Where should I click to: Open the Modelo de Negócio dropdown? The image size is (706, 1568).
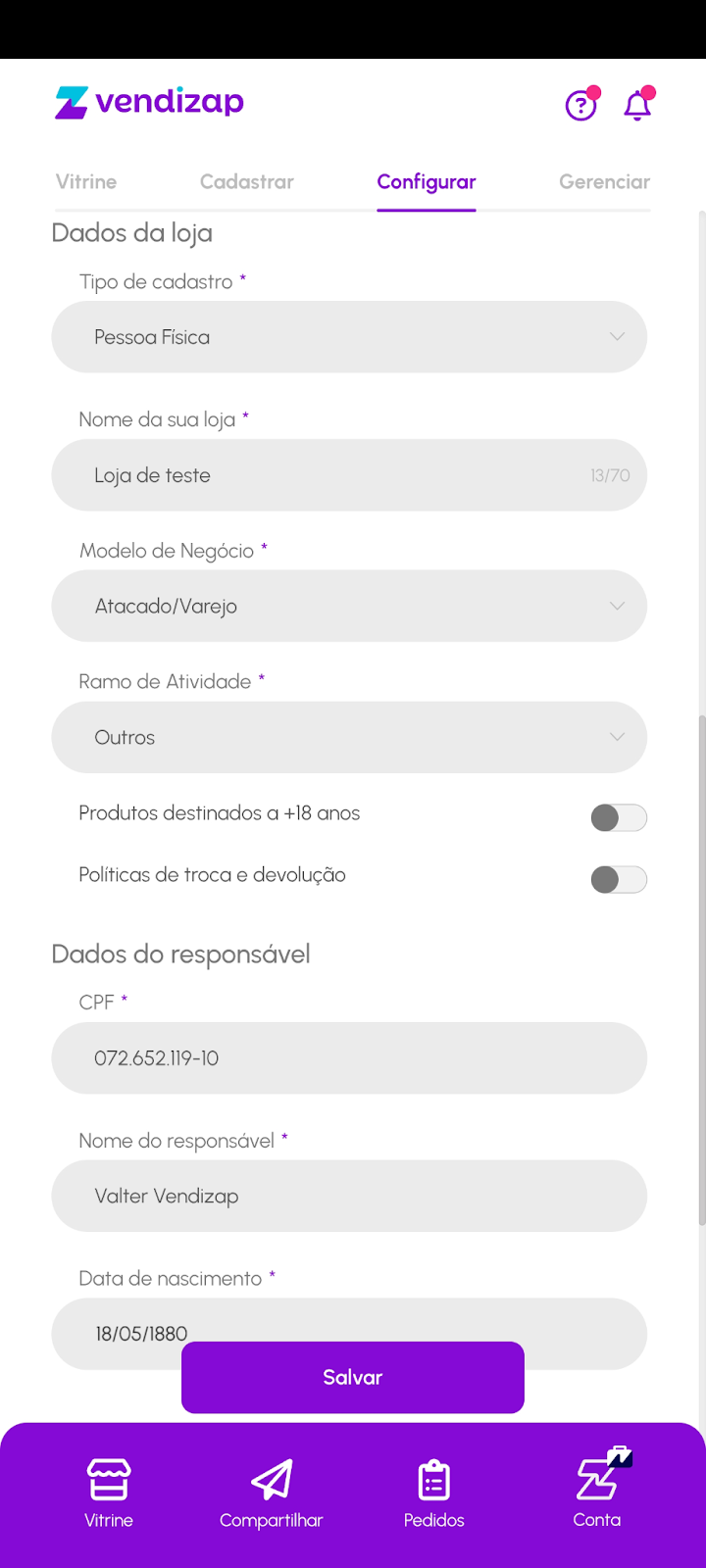pos(349,607)
